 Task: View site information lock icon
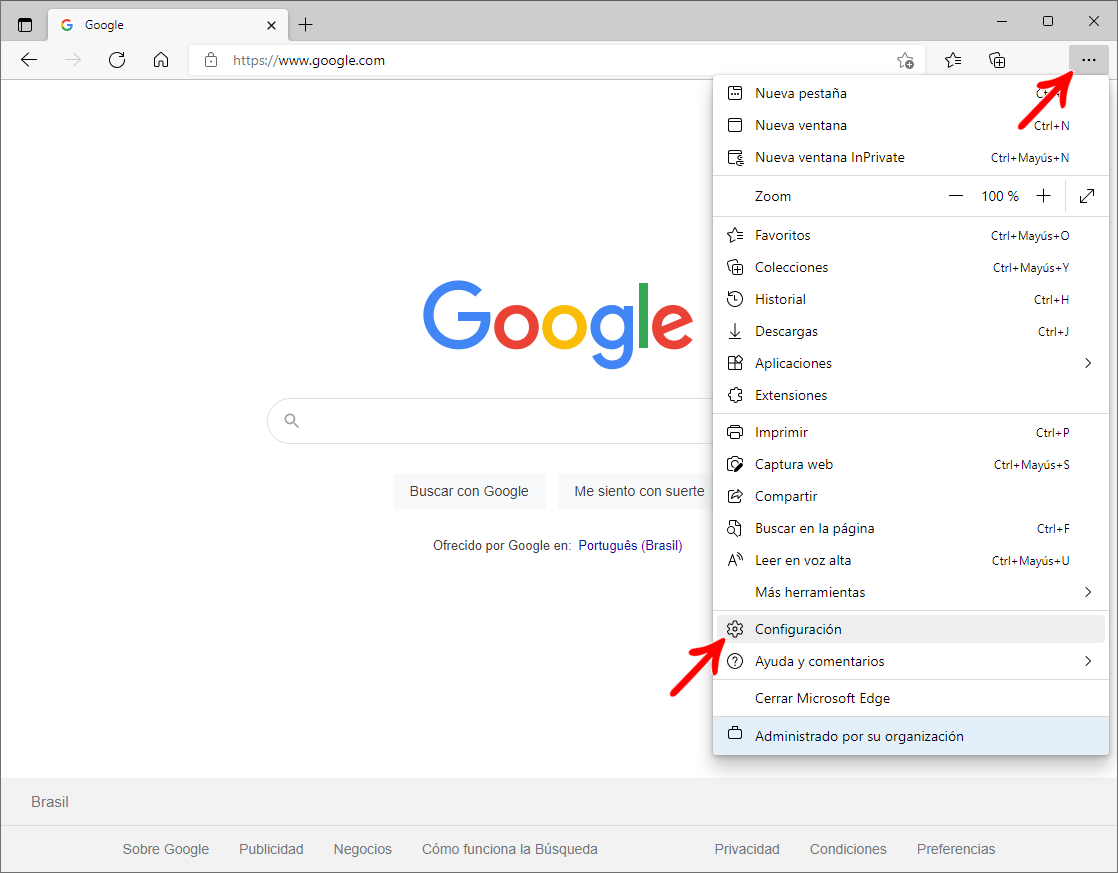[x=210, y=60]
